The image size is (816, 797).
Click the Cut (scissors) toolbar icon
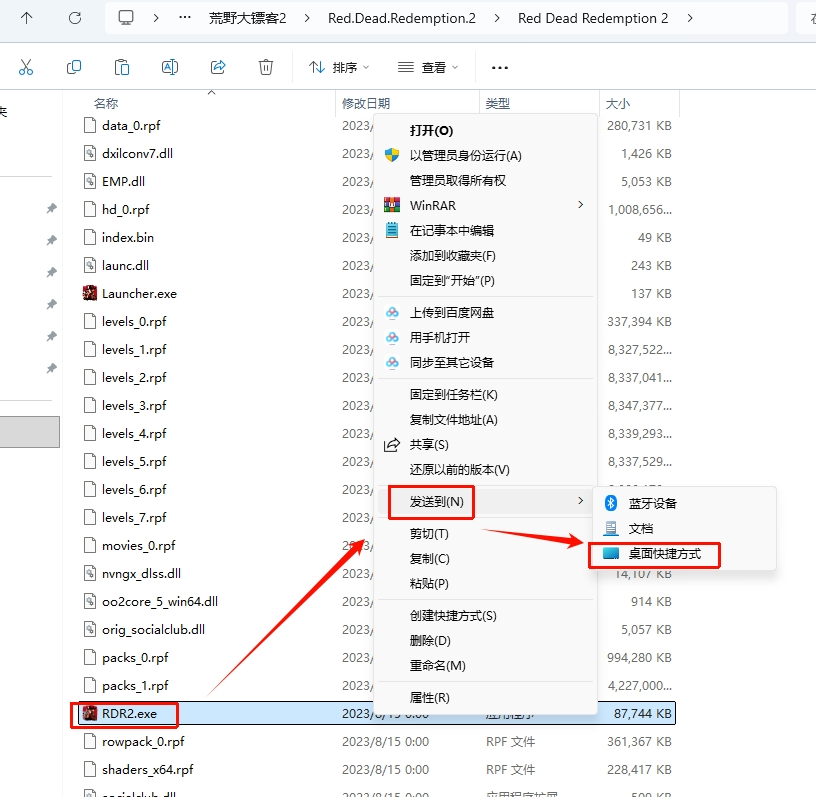pos(27,67)
